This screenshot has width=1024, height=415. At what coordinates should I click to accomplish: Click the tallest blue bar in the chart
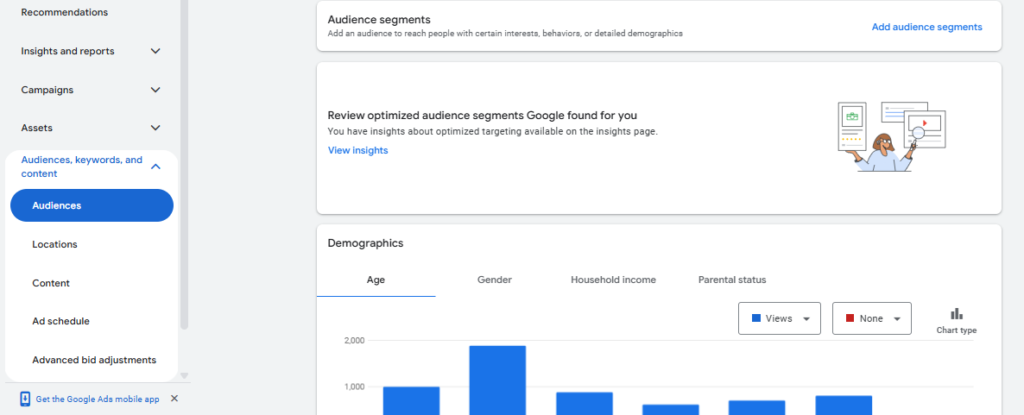coord(498,380)
